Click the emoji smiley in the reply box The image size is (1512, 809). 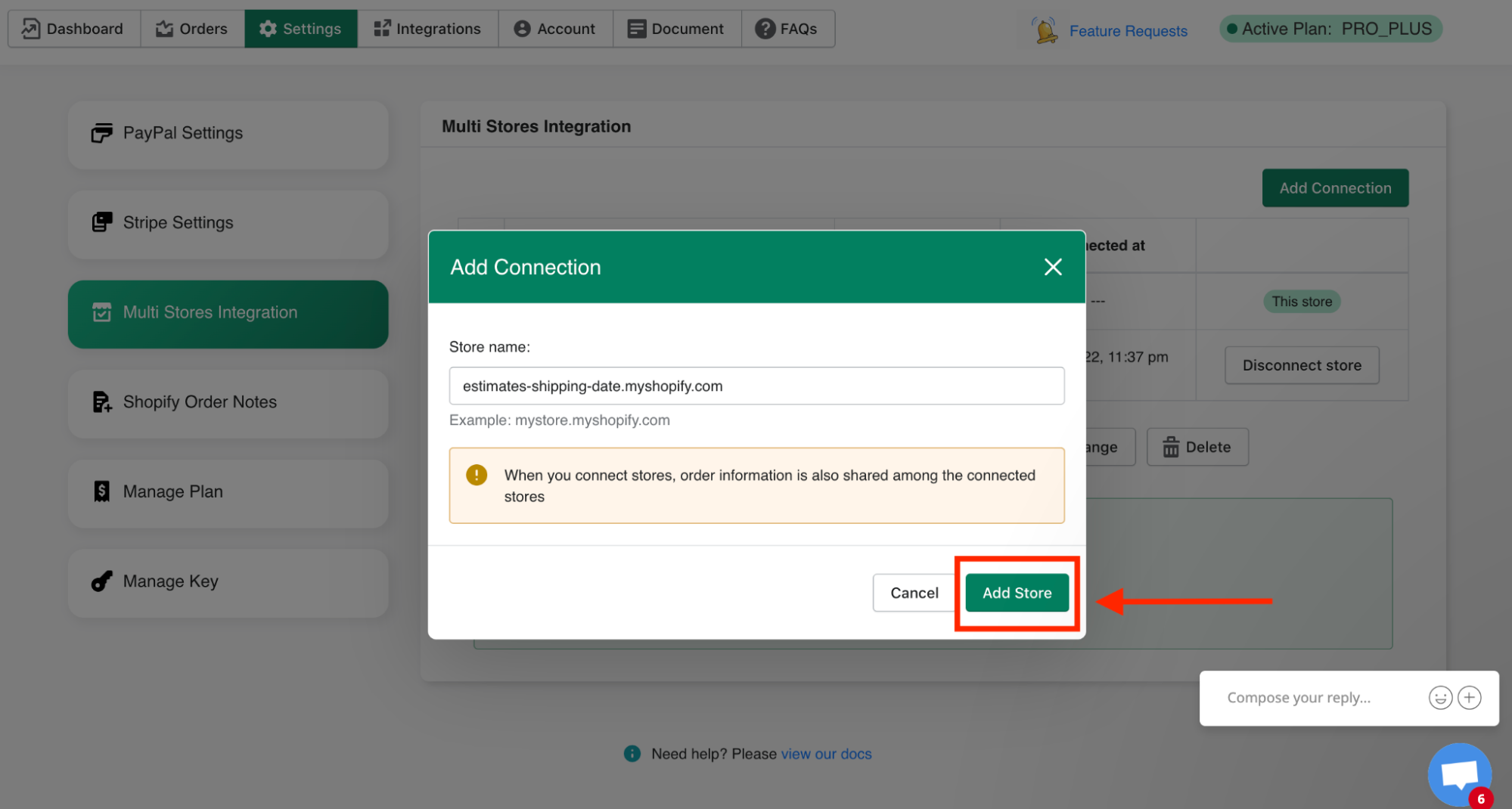tap(1440, 697)
